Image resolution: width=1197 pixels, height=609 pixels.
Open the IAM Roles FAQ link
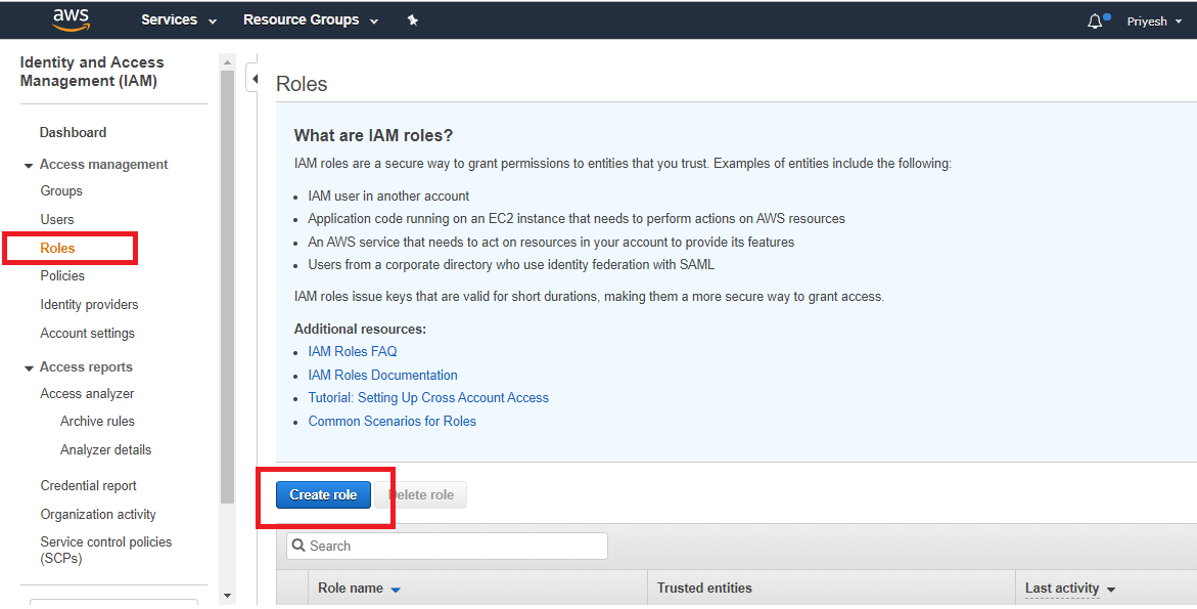(352, 351)
